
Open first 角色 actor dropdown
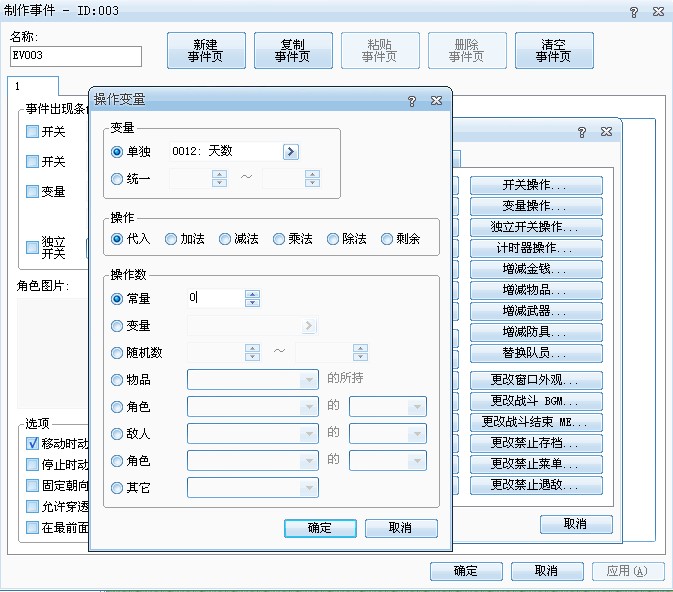(253, 407)
